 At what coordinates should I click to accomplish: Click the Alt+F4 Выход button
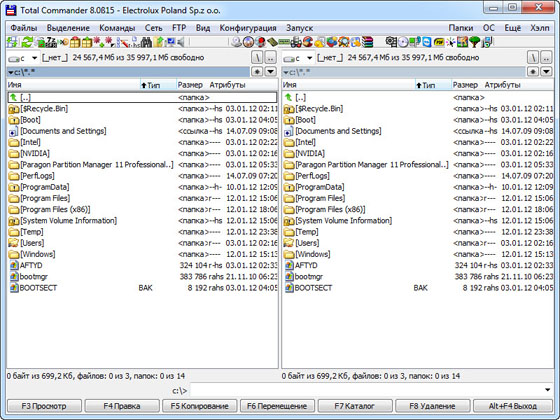click(513, 406)
